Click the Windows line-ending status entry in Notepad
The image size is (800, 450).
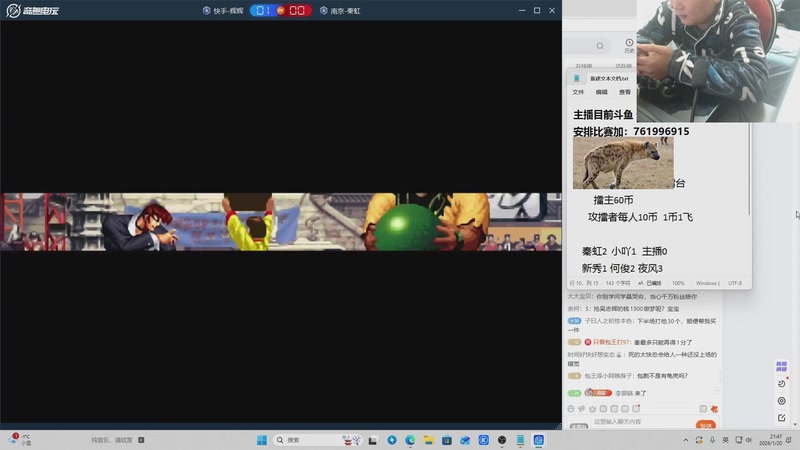click(708, 283)
